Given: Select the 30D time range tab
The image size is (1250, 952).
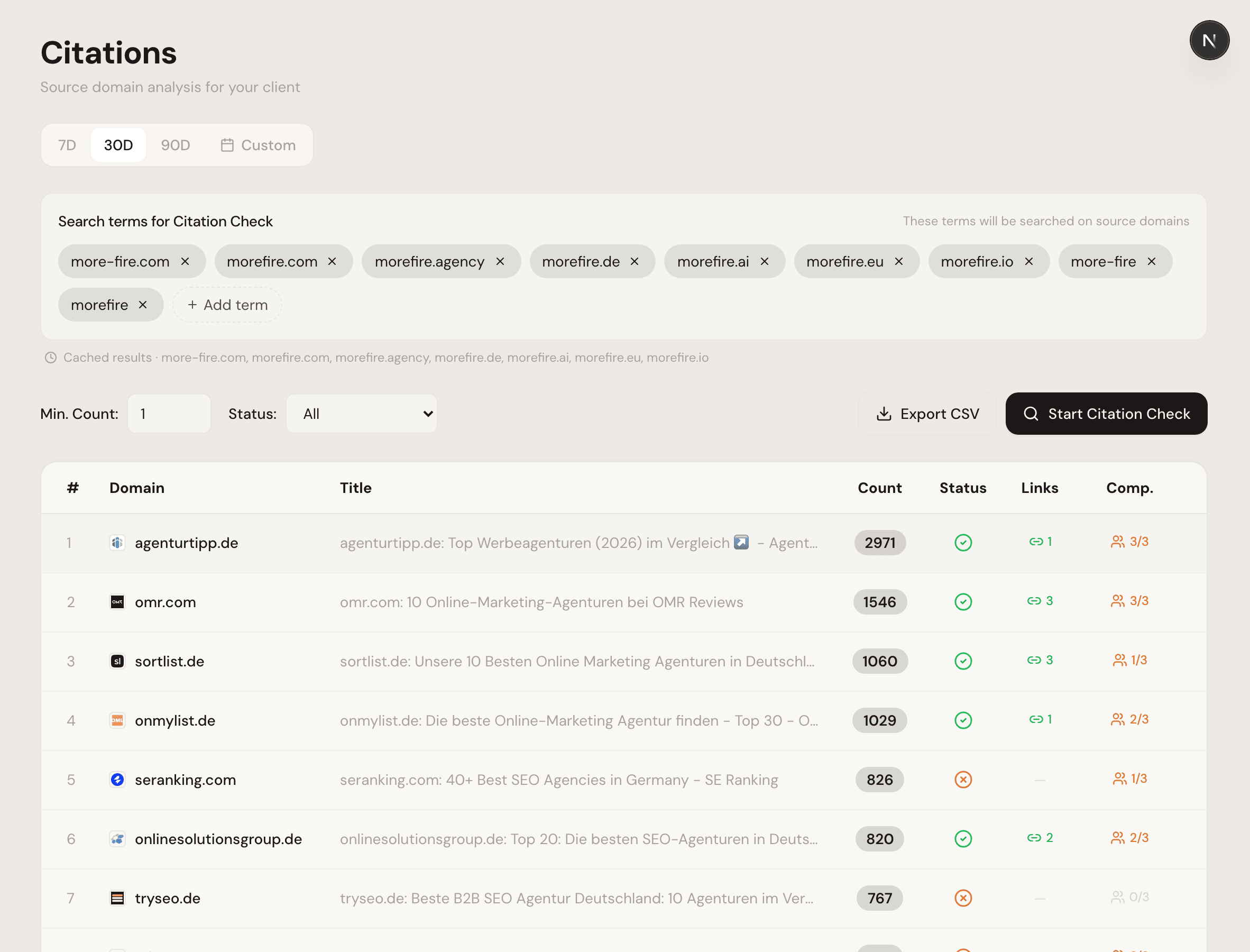Looking at the screenshot, I should point(118,145).
